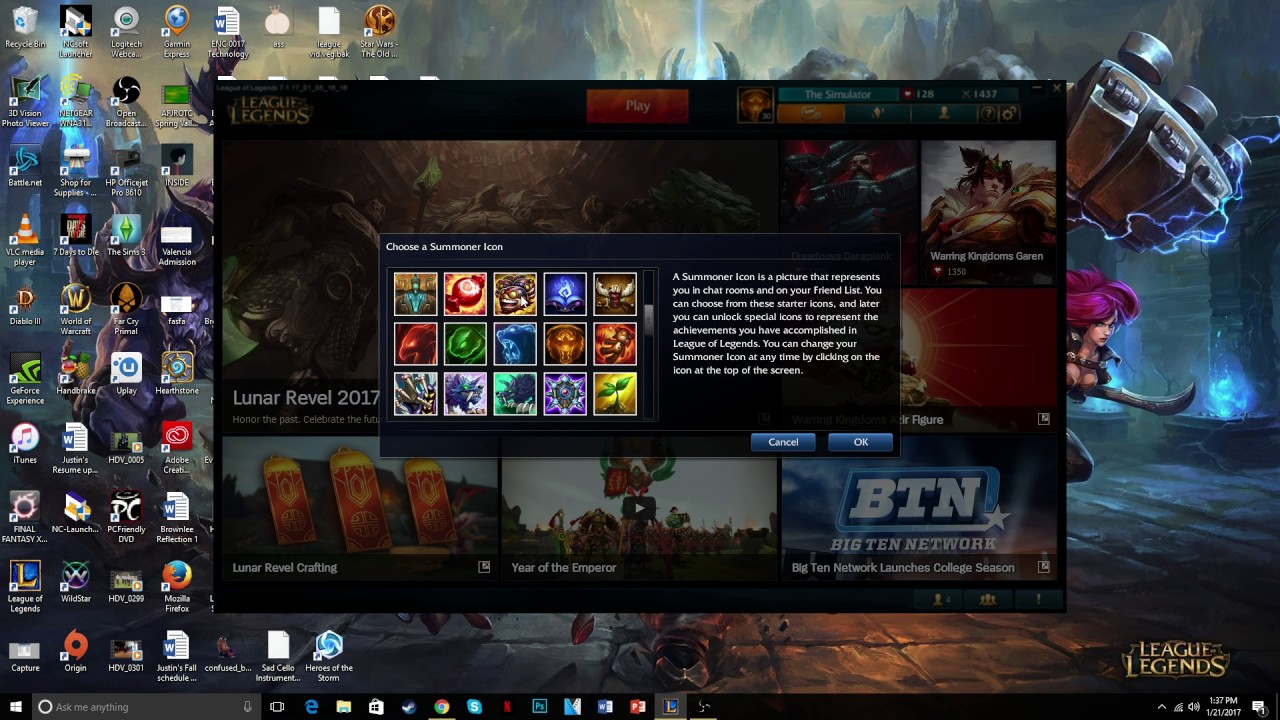Choose the red candy summoner icon
This screenshot has height=720, width=1280.
[465, 294]
